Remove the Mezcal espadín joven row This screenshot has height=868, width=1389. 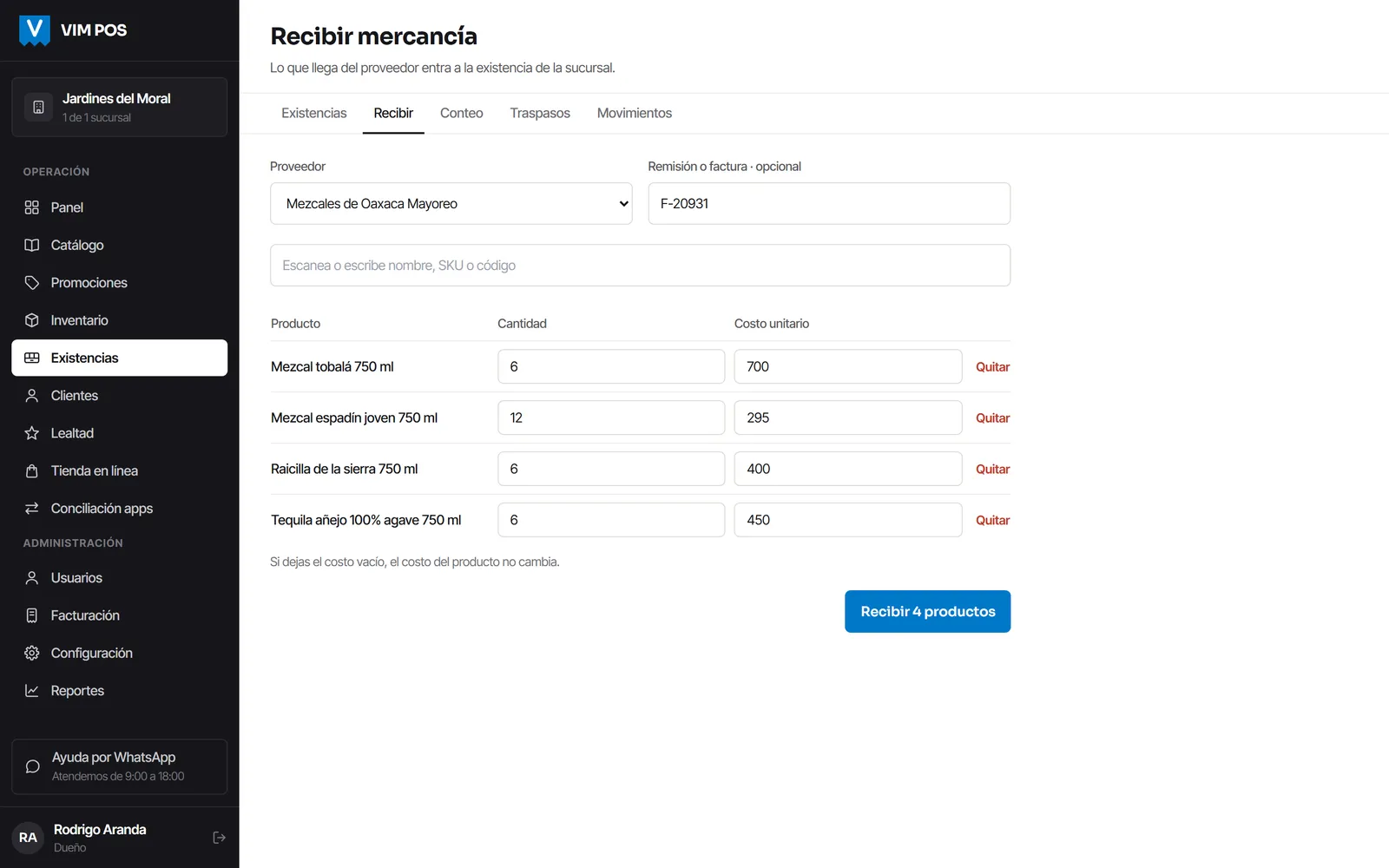[992, 418]
